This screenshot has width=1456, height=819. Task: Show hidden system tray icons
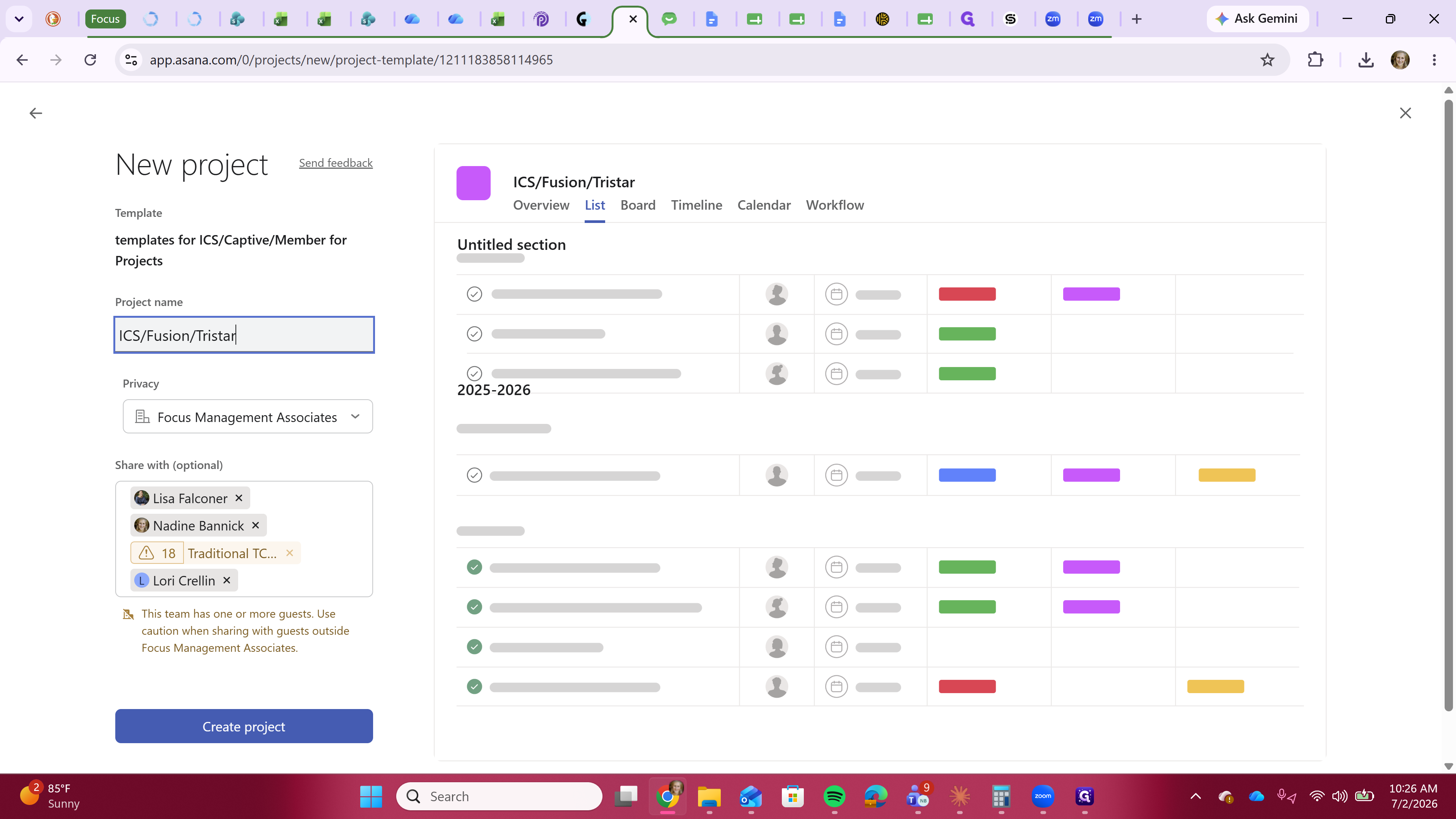[1196, 796]
